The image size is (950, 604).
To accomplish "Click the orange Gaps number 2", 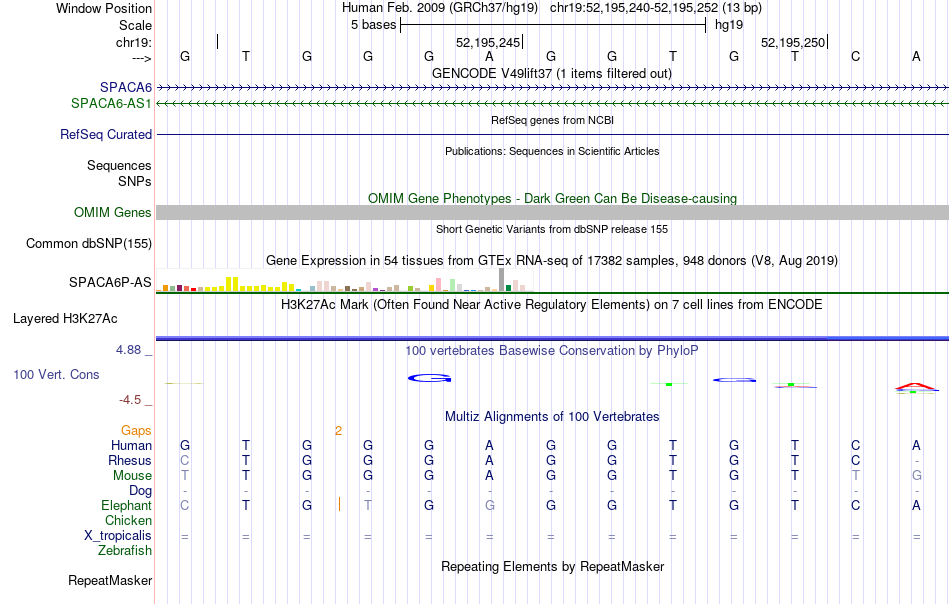I will (x=338, y=431).
